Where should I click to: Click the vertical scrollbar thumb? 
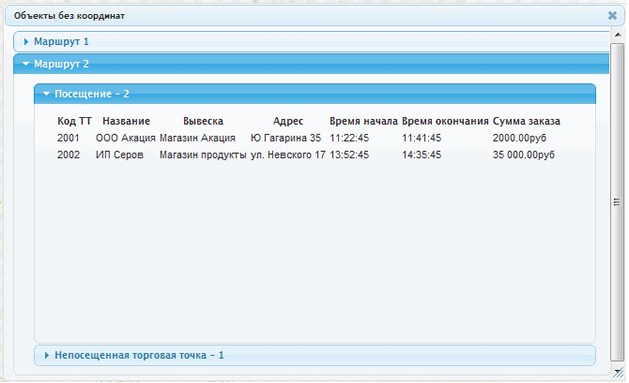617,202
